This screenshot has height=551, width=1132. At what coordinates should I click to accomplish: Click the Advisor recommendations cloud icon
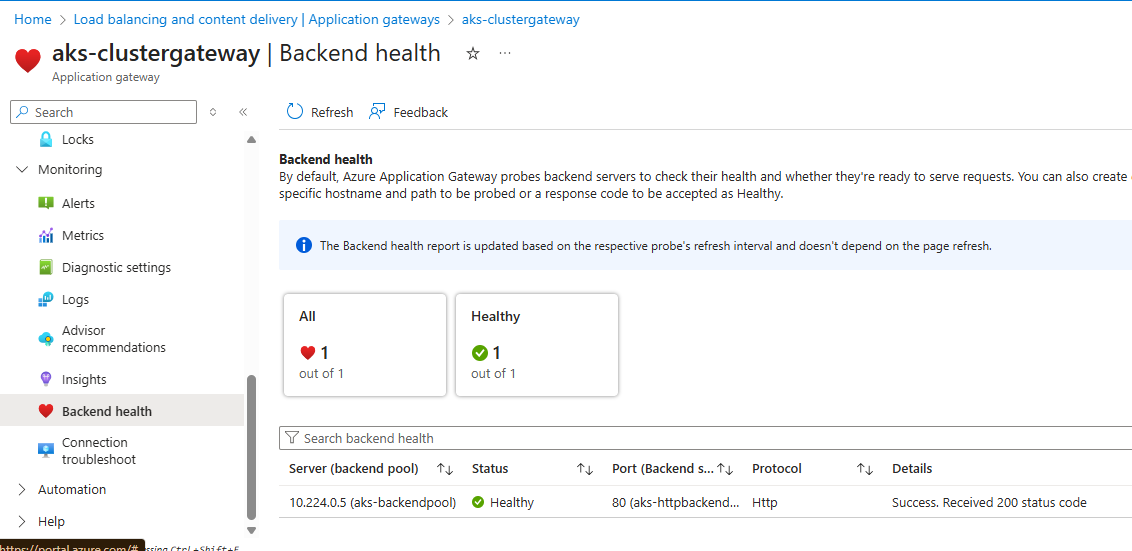pyautogui.click(x=46, y=339)
